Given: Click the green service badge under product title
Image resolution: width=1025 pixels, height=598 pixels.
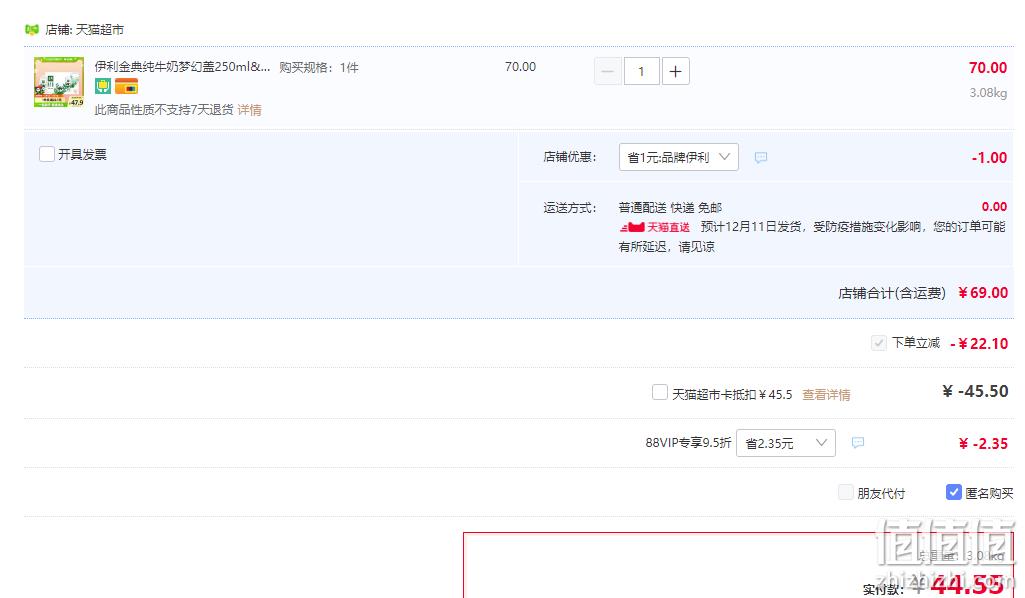Looking at the screenshot, I should pyautogui.click(x=103, y=86).
